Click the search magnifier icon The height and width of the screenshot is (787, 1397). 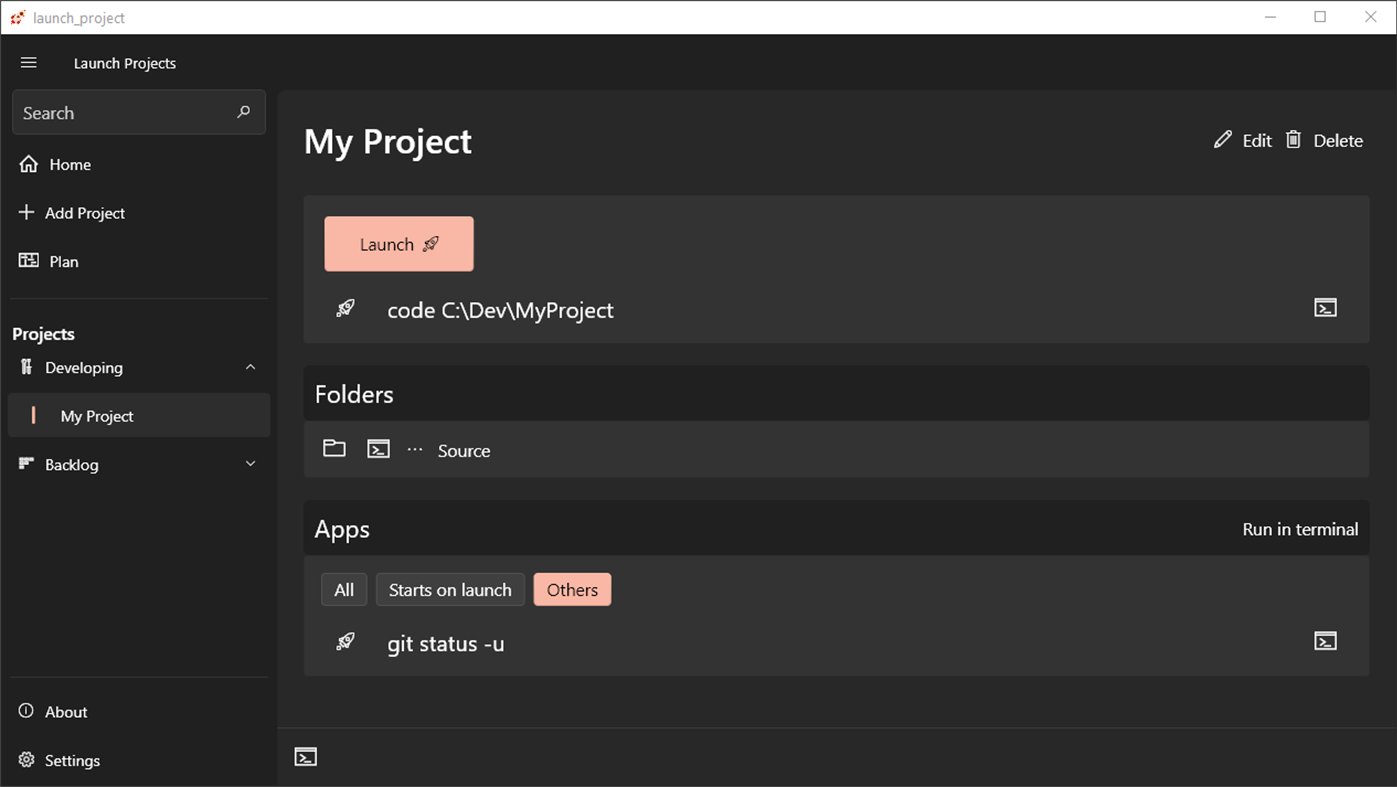tap(243, 112)
